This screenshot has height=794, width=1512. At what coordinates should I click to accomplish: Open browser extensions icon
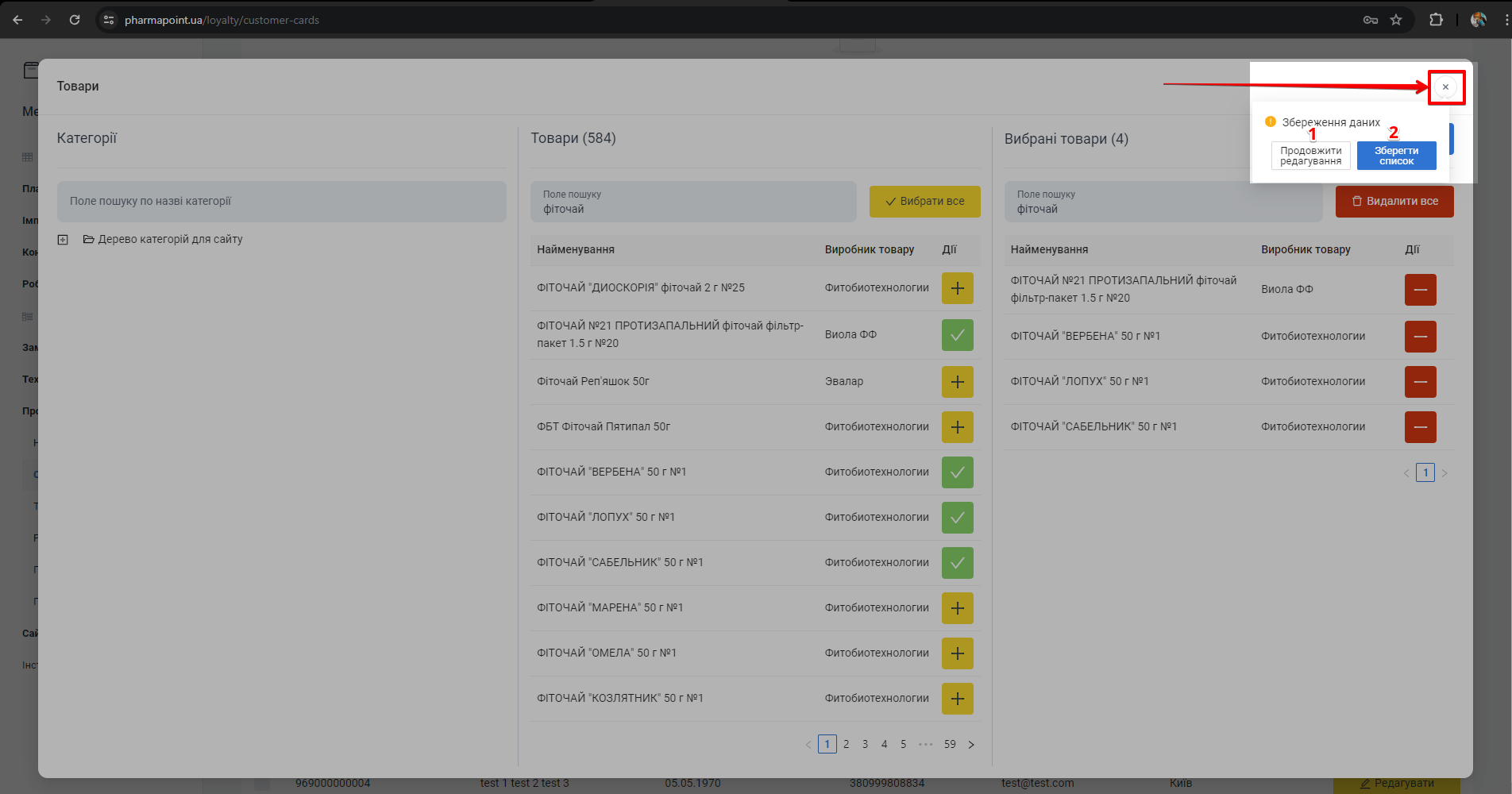[x=1436, y=20]
